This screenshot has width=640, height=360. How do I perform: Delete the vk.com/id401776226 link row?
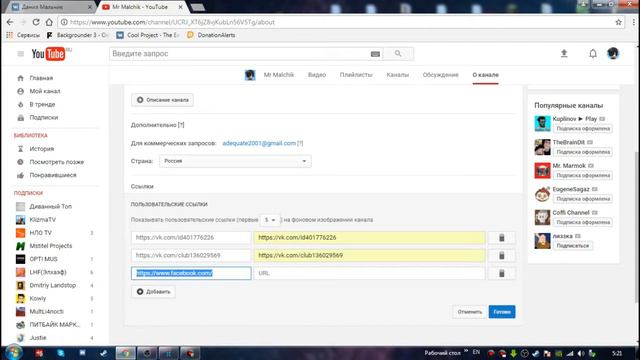(502, 238)
